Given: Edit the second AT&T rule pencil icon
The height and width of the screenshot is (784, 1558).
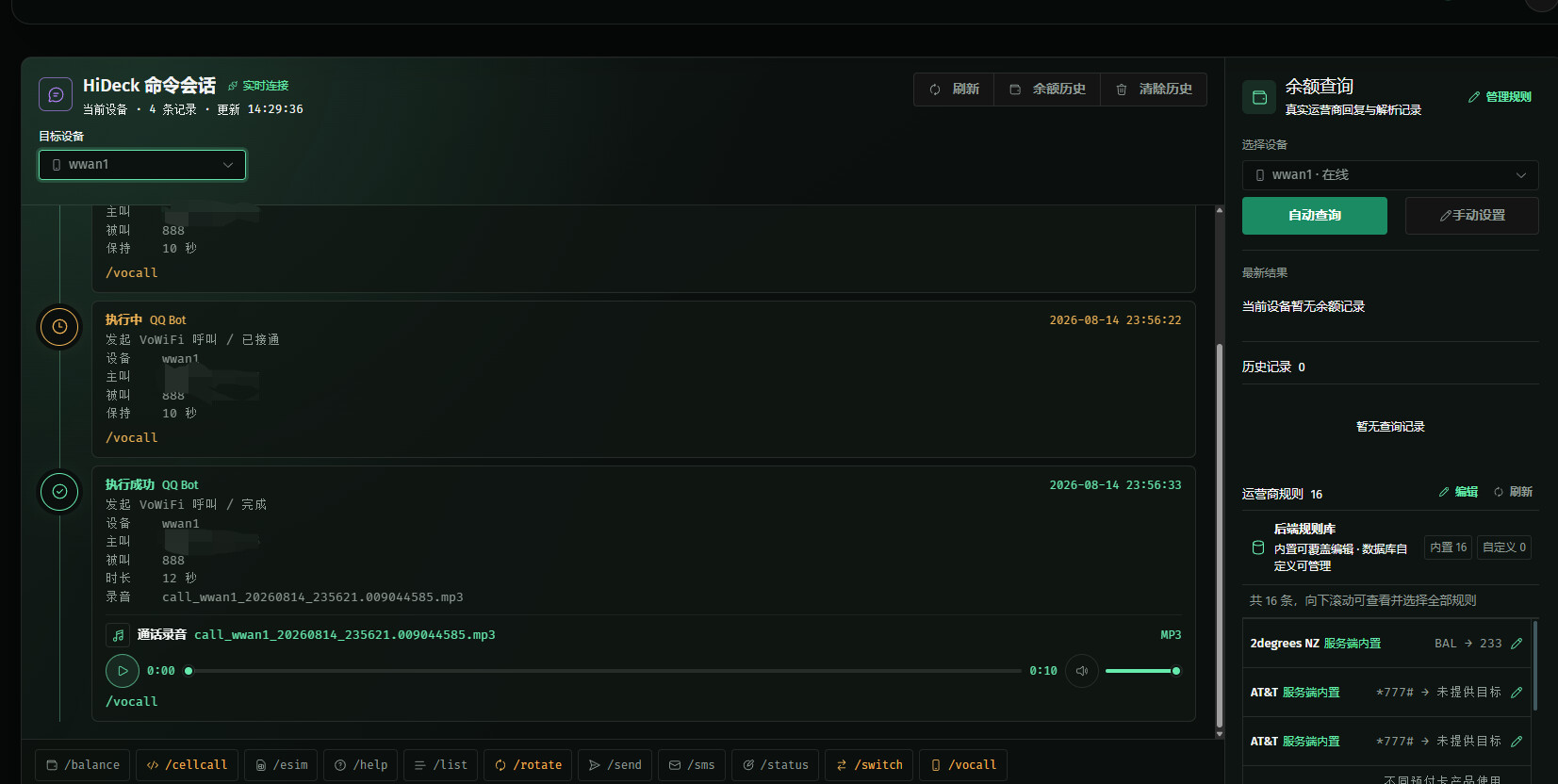Looking at the screenshot, I should pos(1517,742).
